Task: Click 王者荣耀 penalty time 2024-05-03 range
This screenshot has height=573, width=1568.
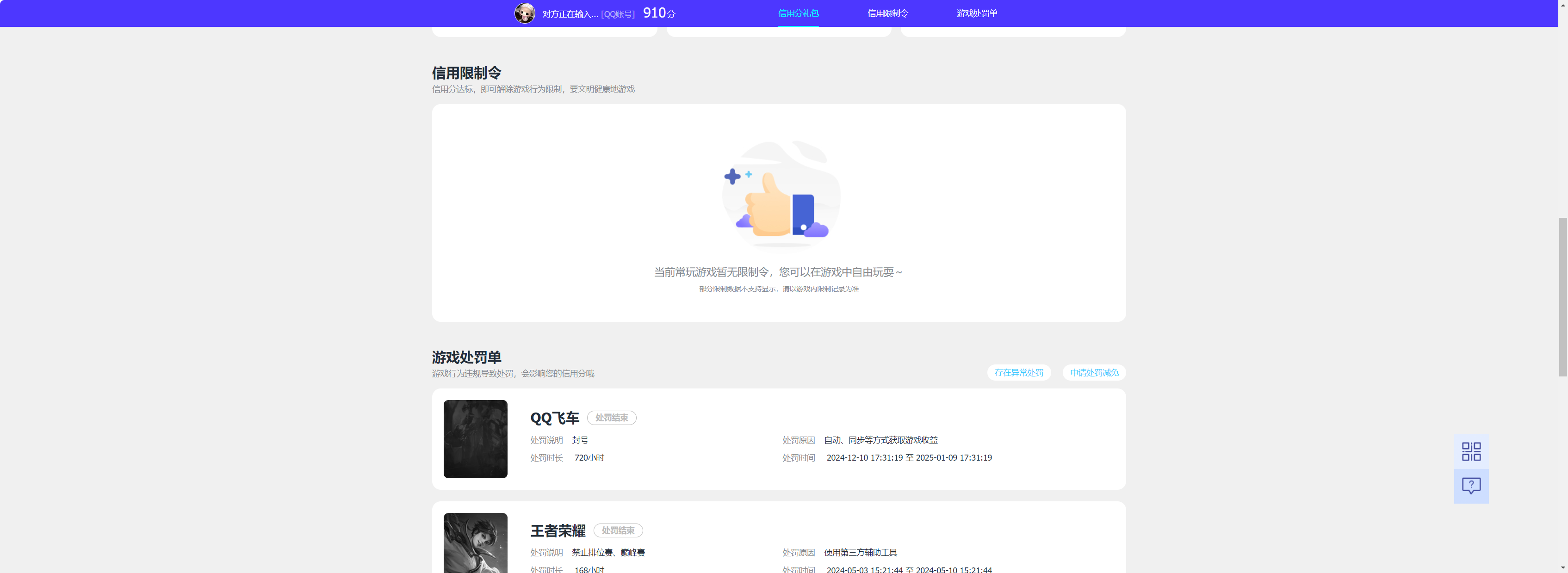Action: [909, 569]
